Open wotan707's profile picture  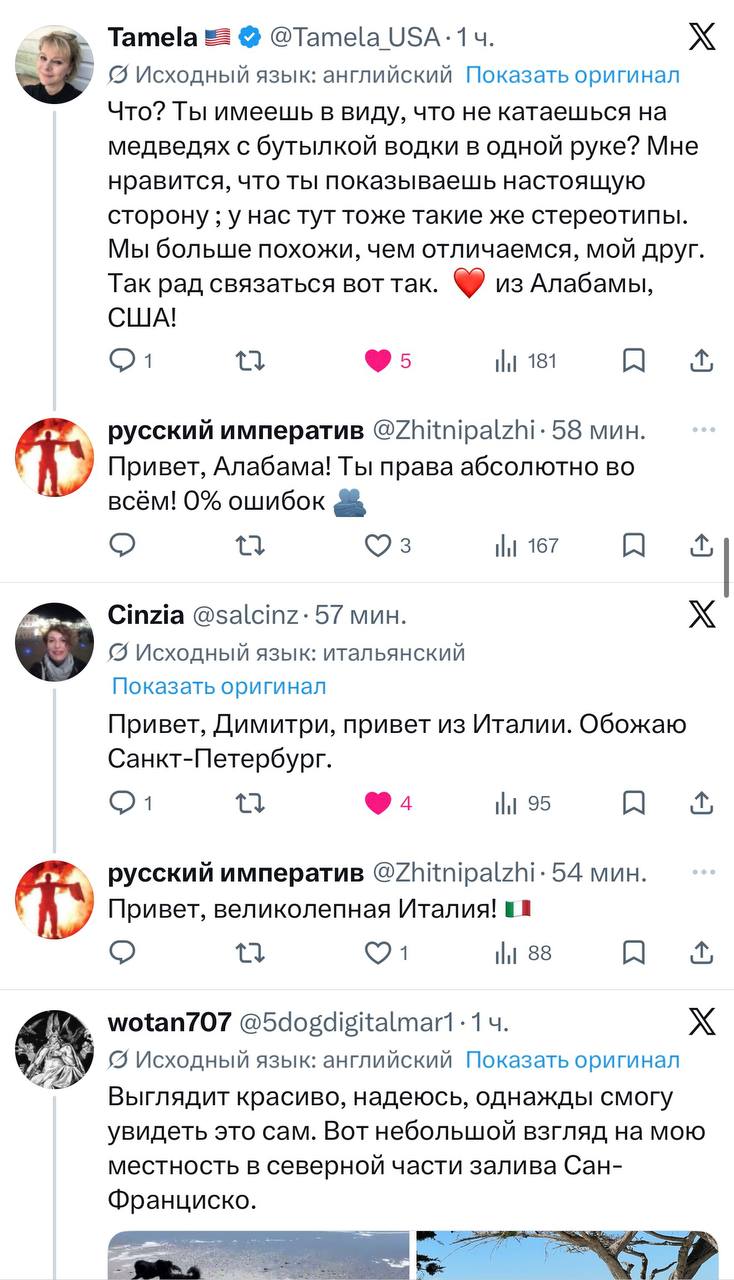pos(54,1049)
